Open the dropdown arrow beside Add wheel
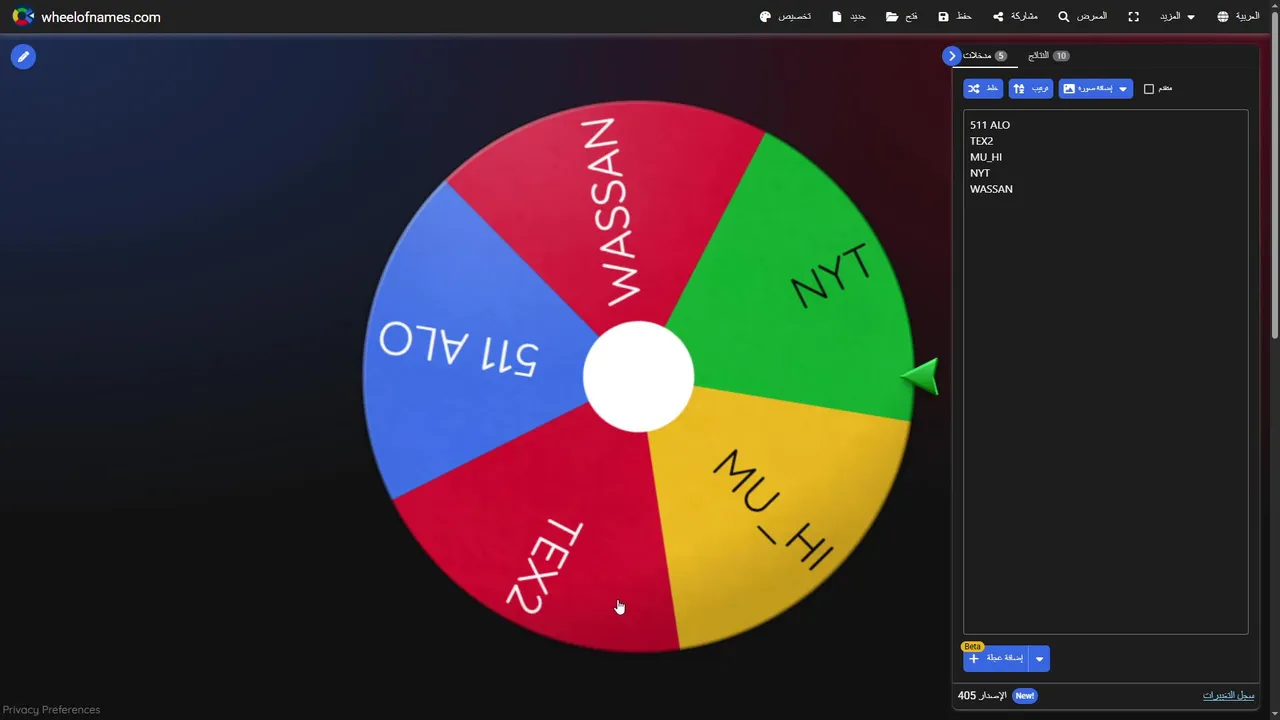The image size is (1280, 720). (x=1040, y=659)
